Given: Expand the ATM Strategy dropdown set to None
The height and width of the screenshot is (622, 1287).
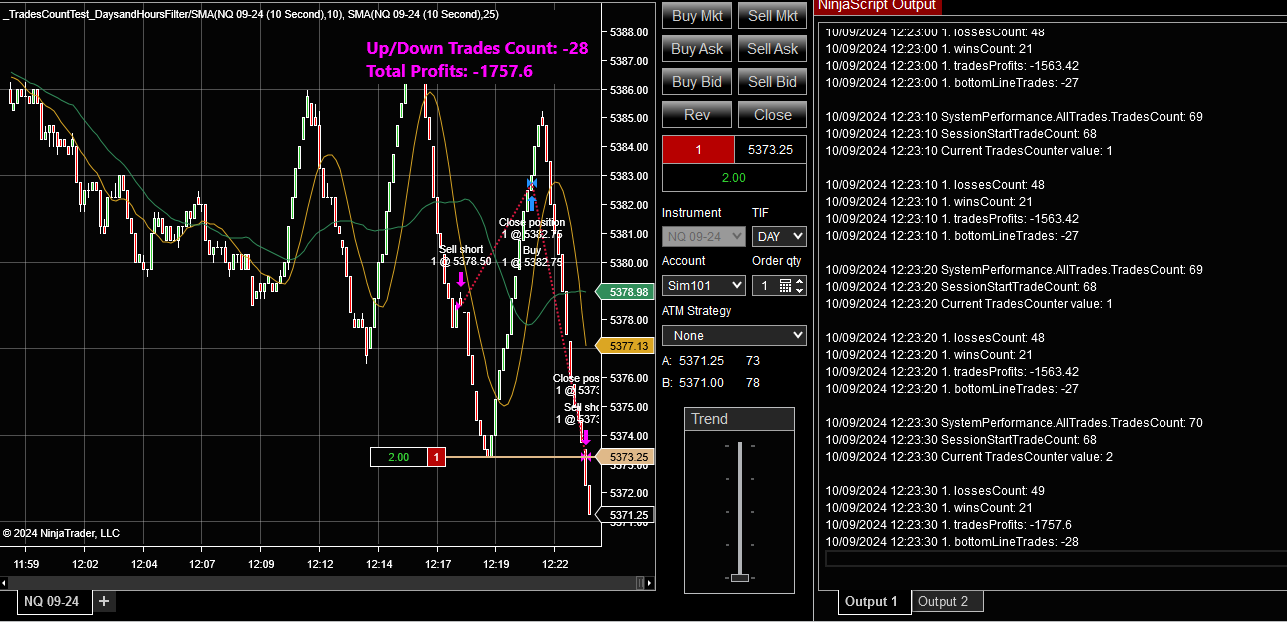Looking at the screenshot, I should (733, 335).
